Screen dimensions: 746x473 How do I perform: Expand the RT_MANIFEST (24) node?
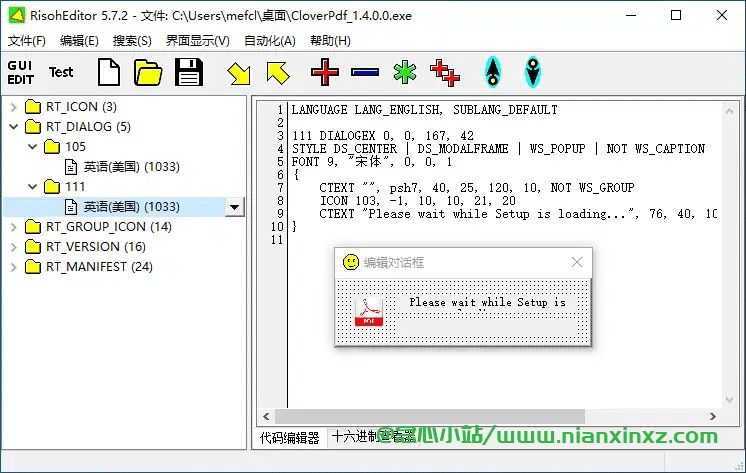click(13, 267)
